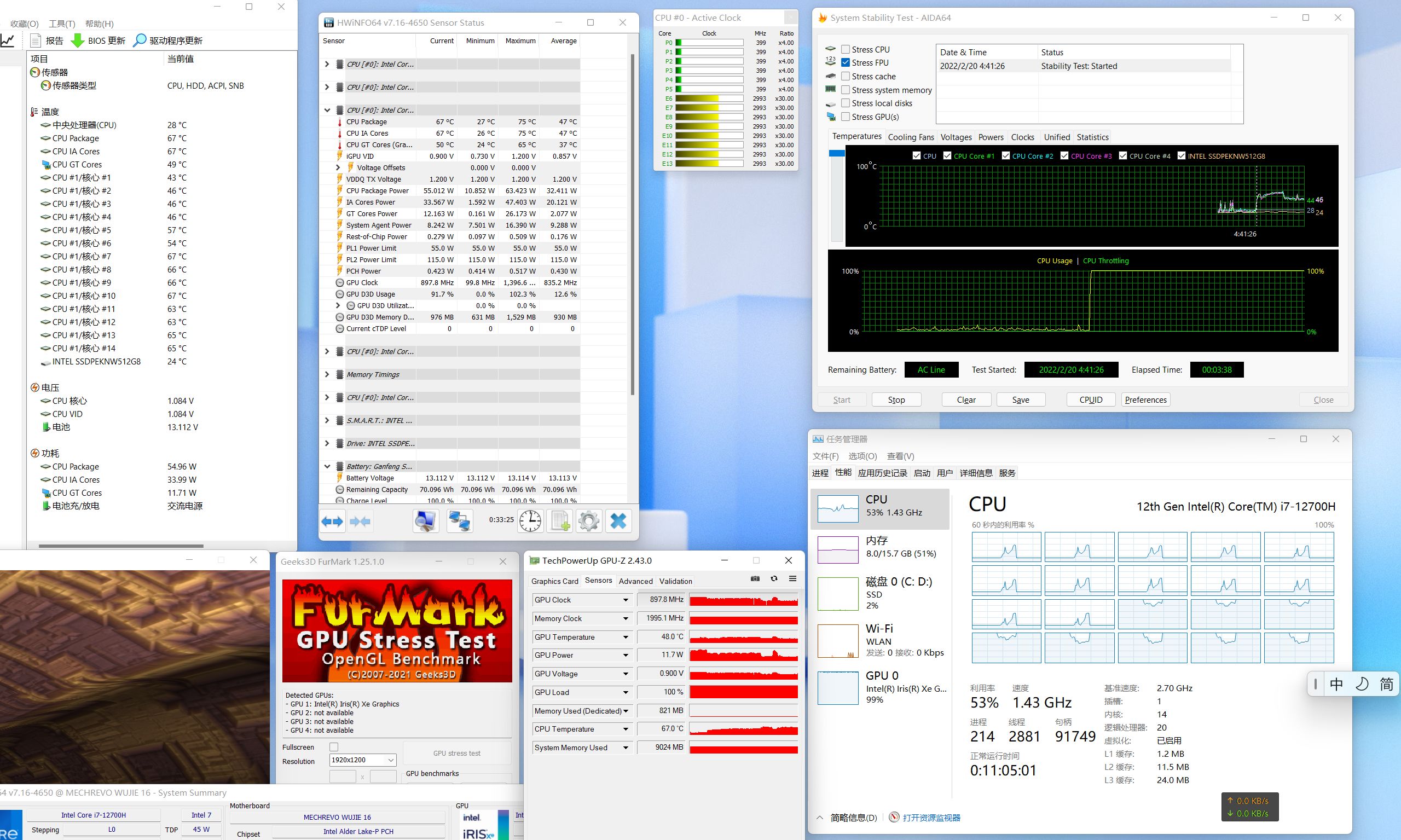Open FurMark Resolution 1920x1200 combo box

tap(362, 760)
